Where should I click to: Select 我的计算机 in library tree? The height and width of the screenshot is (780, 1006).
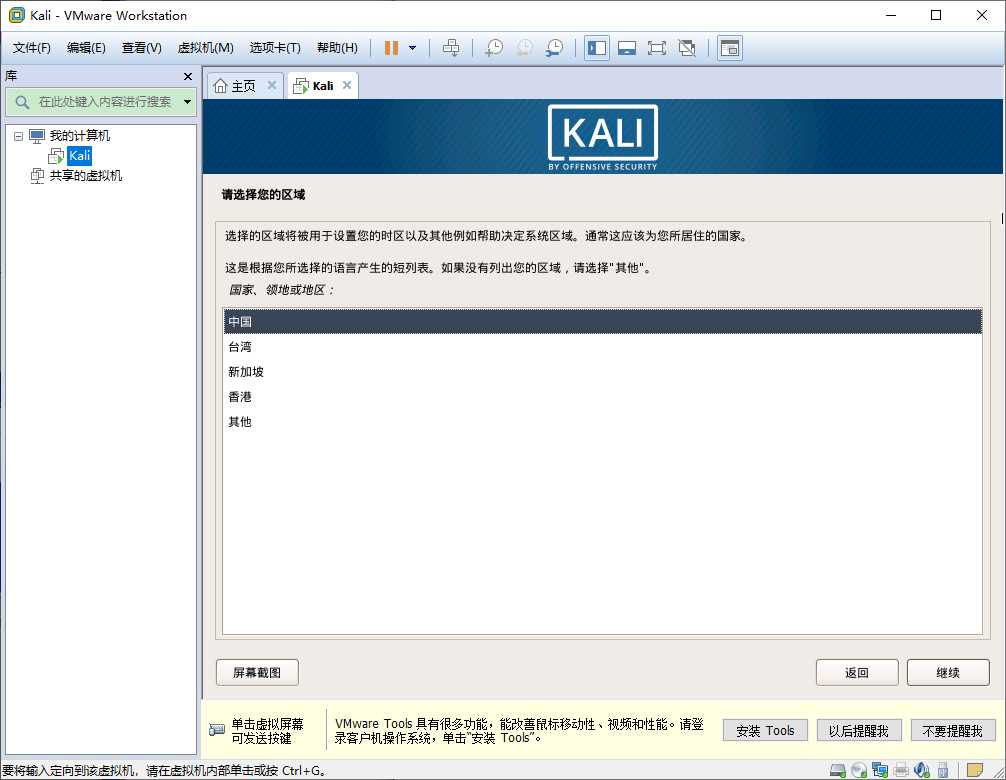(x=80, y=136)
